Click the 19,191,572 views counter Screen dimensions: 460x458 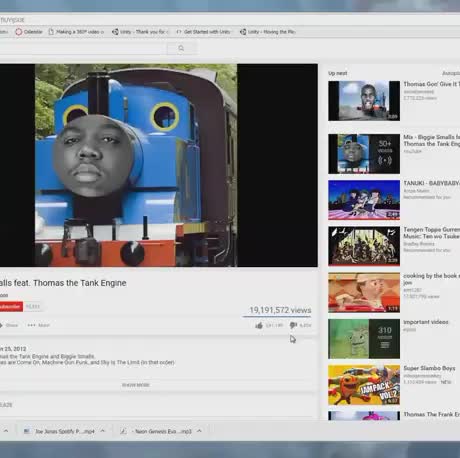pyautogui.click(x=280, y=310)
